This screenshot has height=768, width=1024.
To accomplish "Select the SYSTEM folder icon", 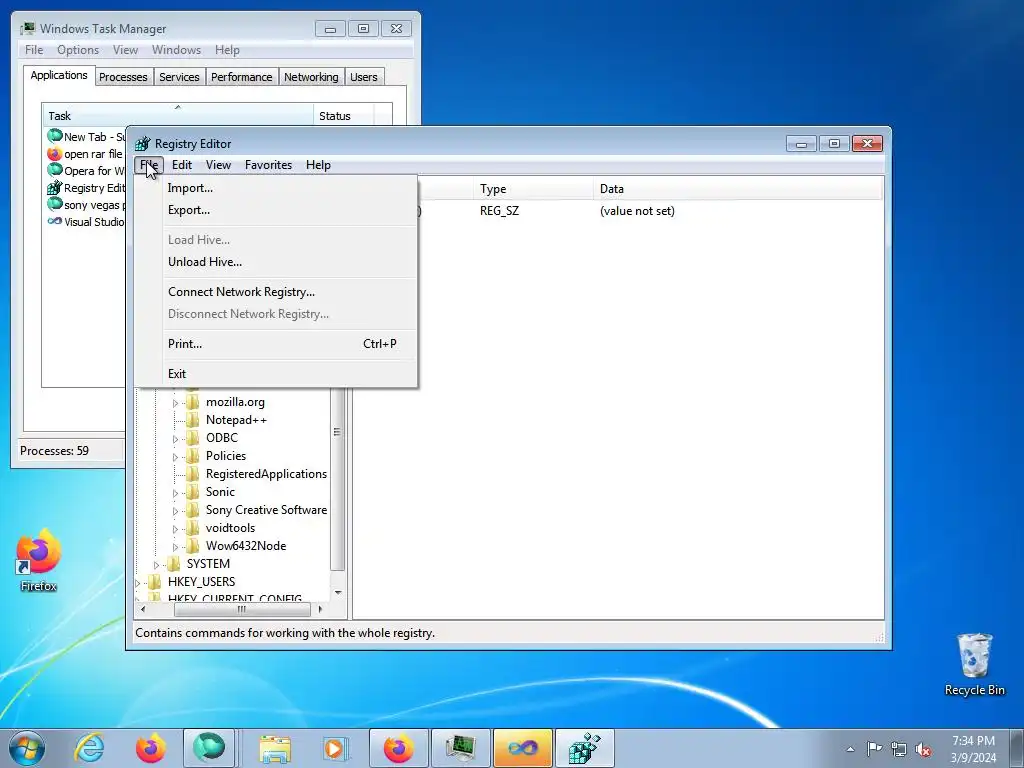I will point(174,564).
